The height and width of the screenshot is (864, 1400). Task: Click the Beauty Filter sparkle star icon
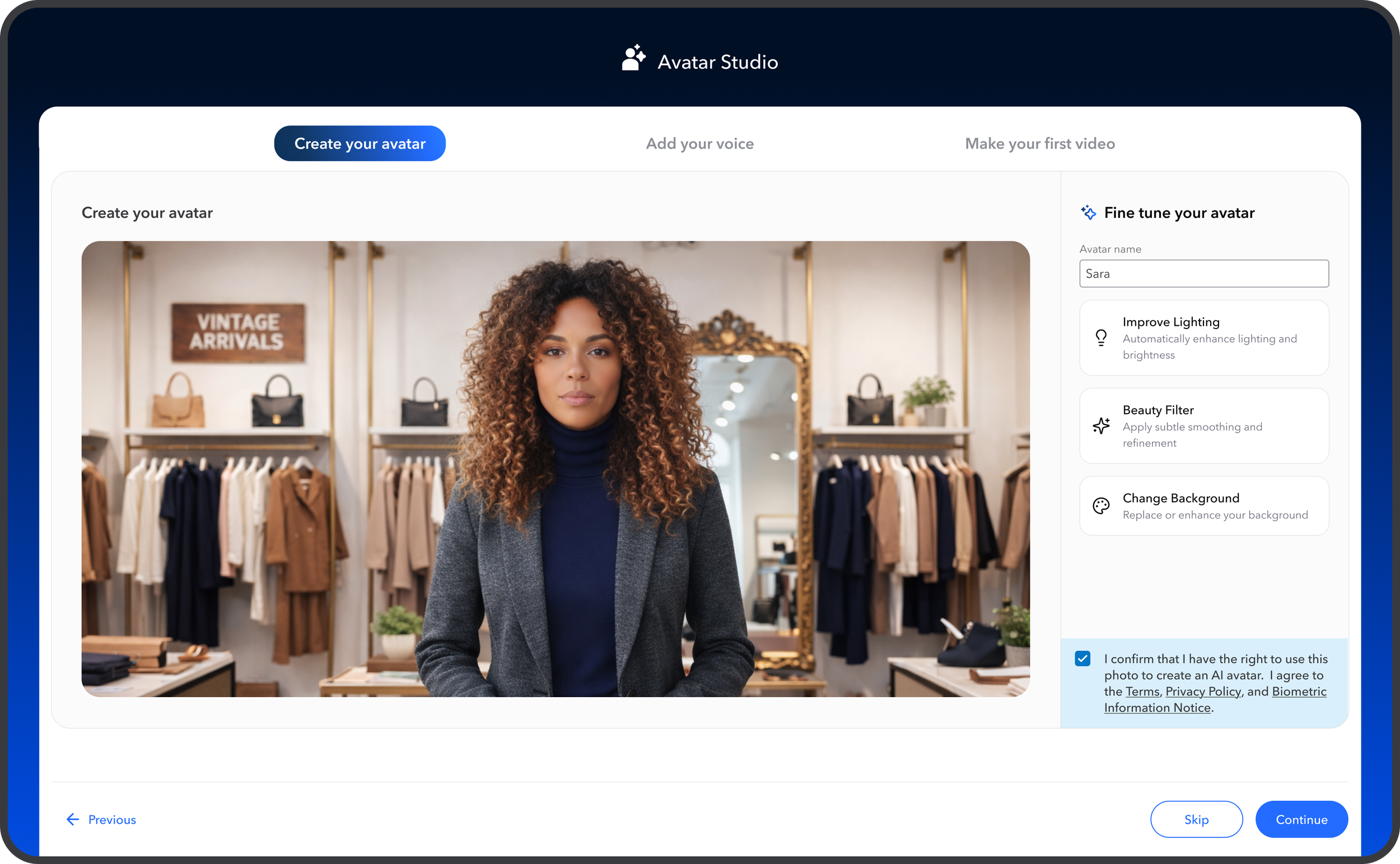tap(1100, 426)
